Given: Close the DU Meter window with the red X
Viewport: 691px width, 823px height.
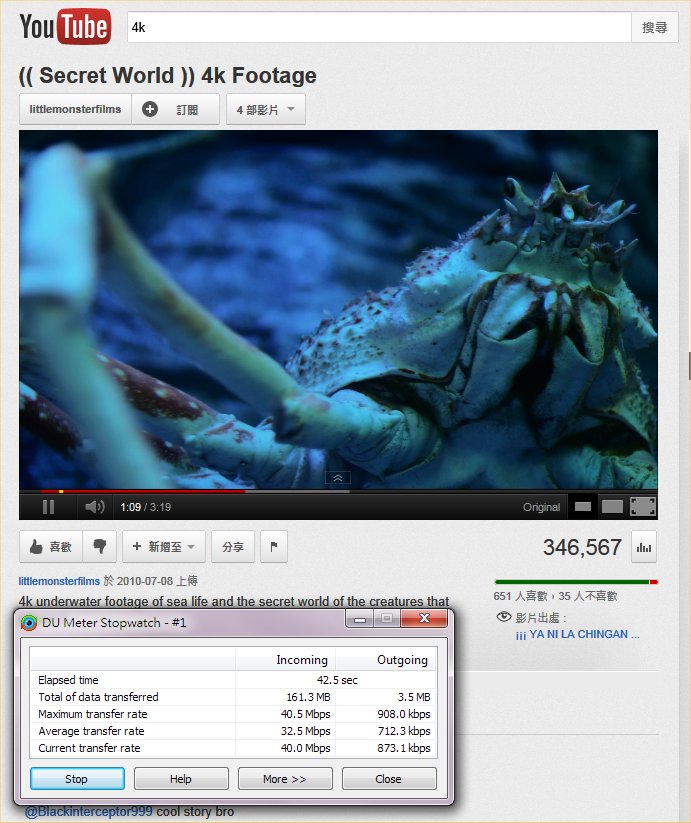Looking at the screenshot, I should [424, 619].
